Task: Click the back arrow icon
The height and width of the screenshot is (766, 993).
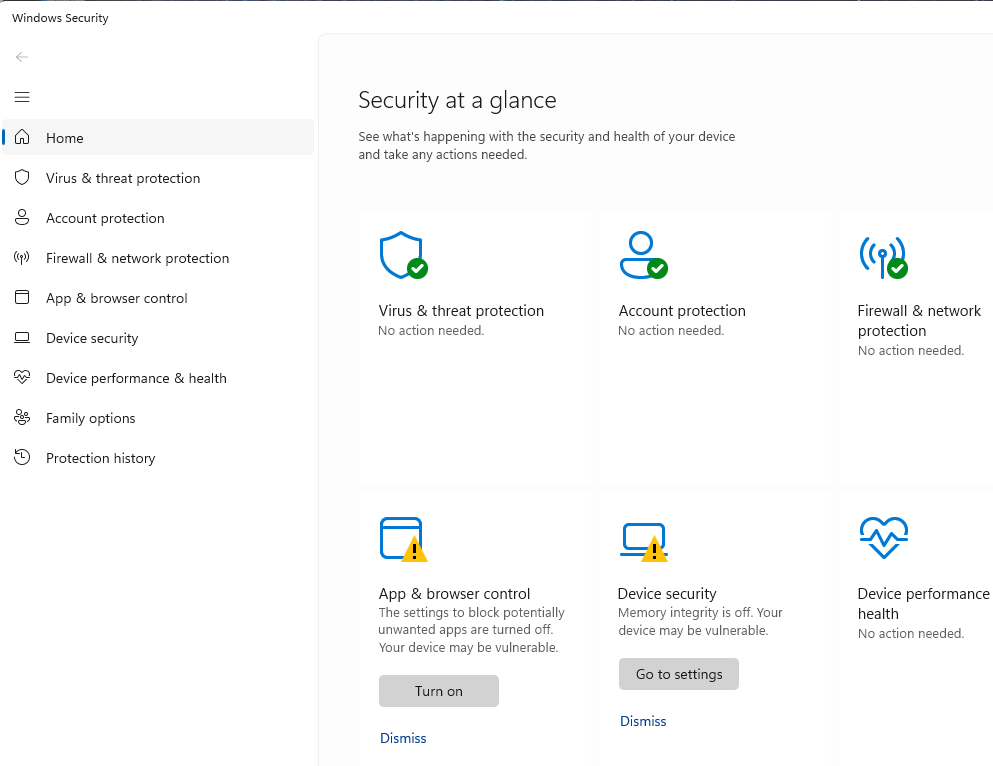Action: pyautogui.click(x=22, y=57)
